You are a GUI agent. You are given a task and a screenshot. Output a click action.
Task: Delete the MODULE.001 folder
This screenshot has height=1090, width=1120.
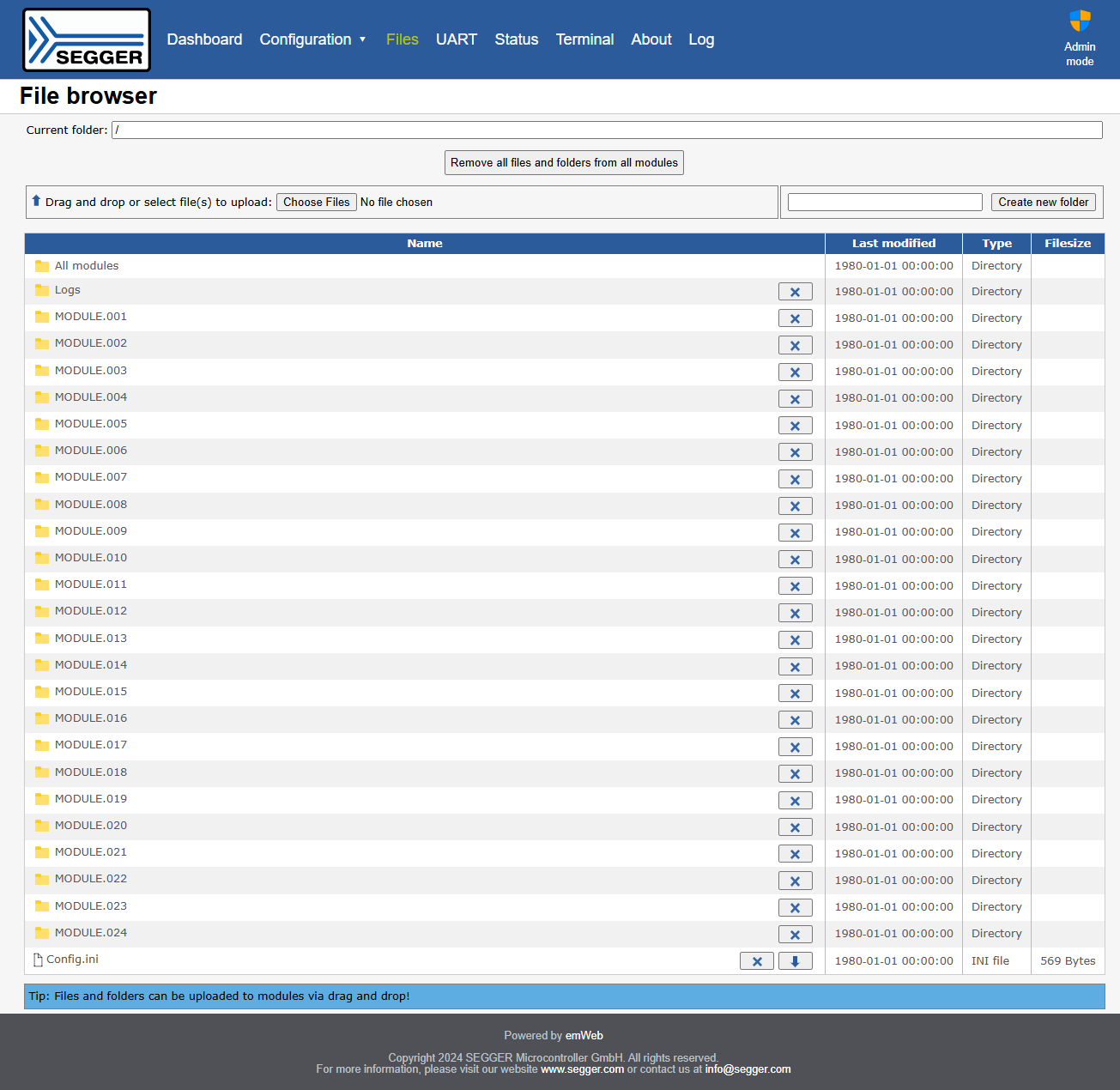click(795, 318)
